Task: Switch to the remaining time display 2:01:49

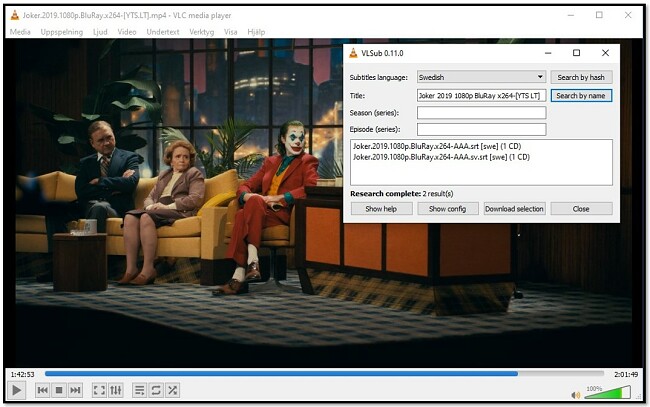Action: (626, 374)
